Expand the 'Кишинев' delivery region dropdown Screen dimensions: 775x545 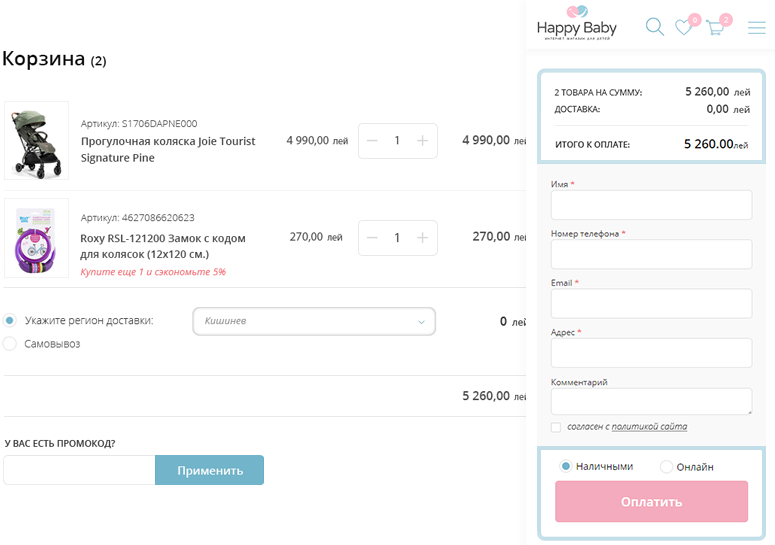(314, 321)
